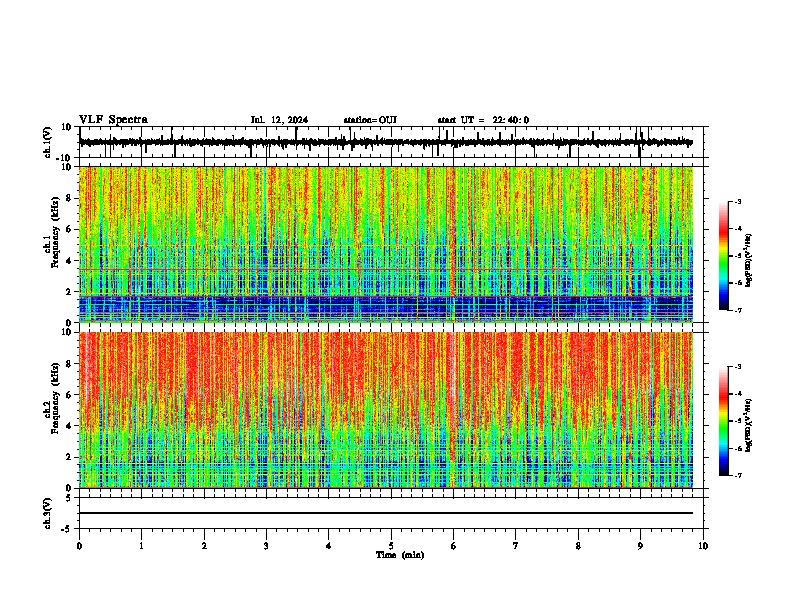Click the ch.1 voltage waveform trace
The width and height of the screenshot is (792, 612).
click(386, 142)
